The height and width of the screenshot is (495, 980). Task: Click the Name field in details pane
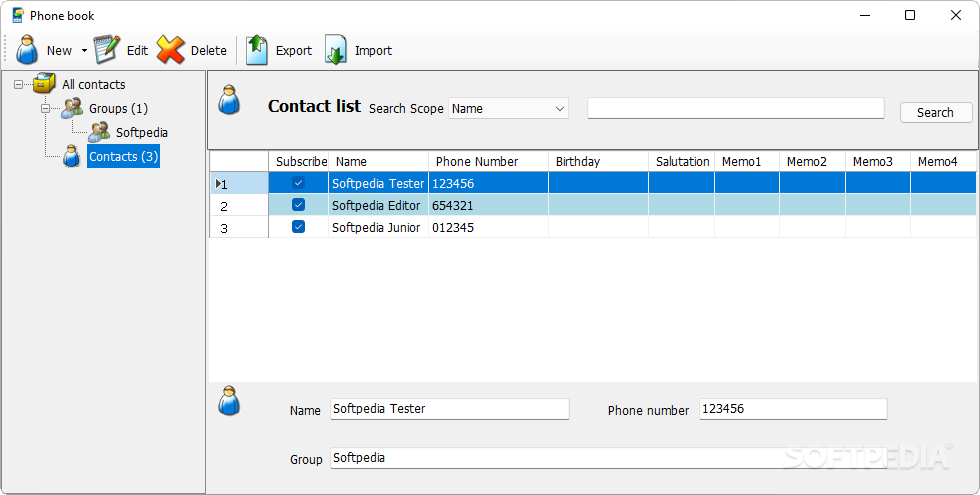point(450,409)
